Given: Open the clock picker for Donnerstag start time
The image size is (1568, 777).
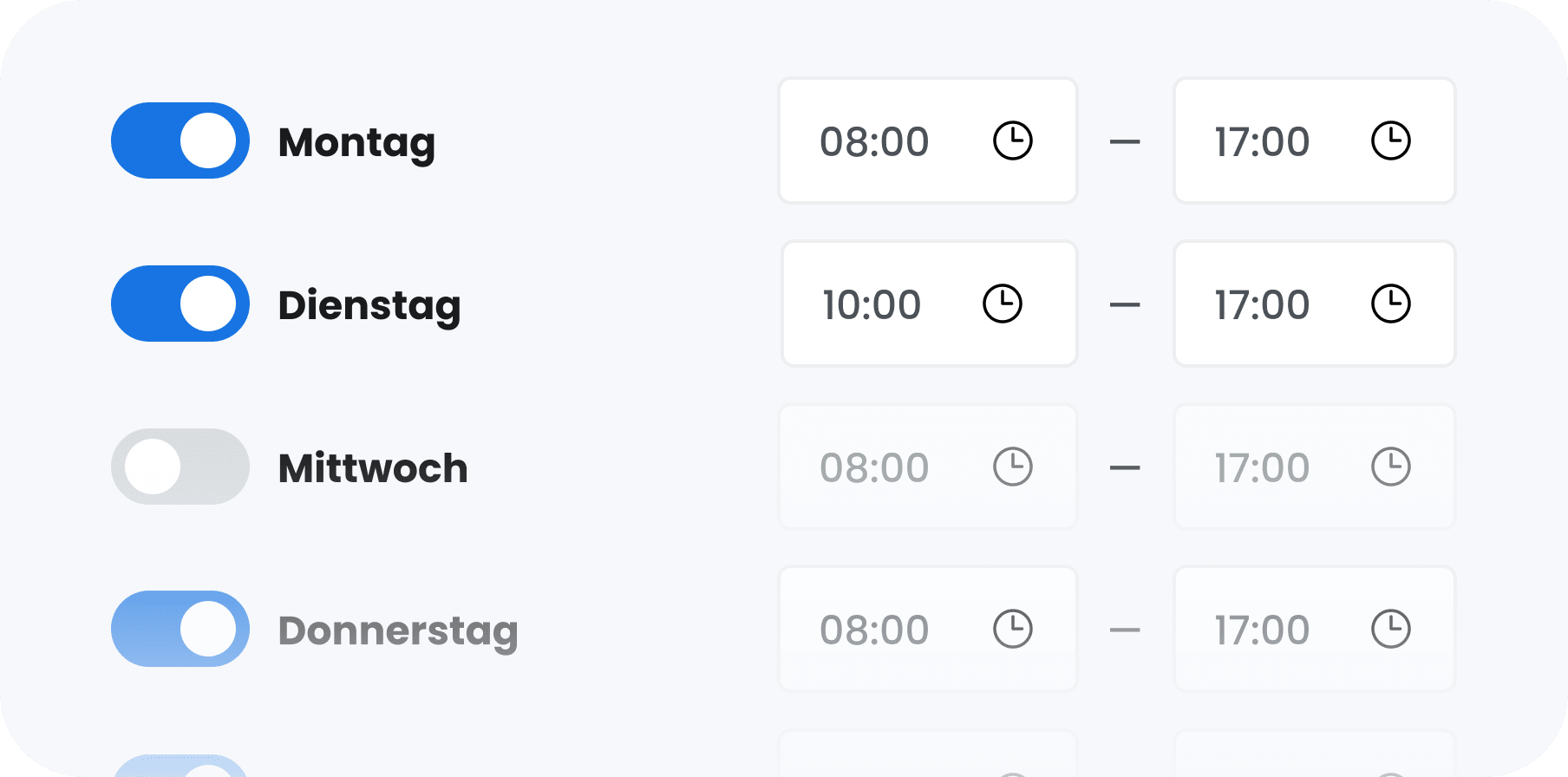Looking at the screenshot, I should (x=1014, y=630).
